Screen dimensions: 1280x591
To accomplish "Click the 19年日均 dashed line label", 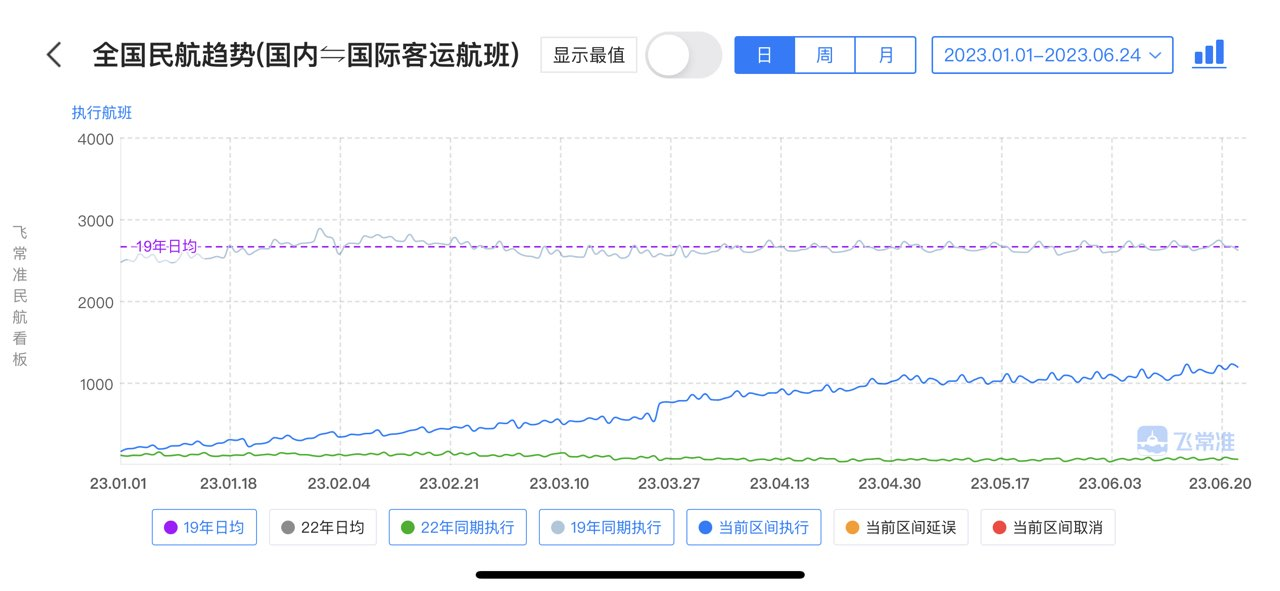I will pyautogui.click(x=166, y=246).
